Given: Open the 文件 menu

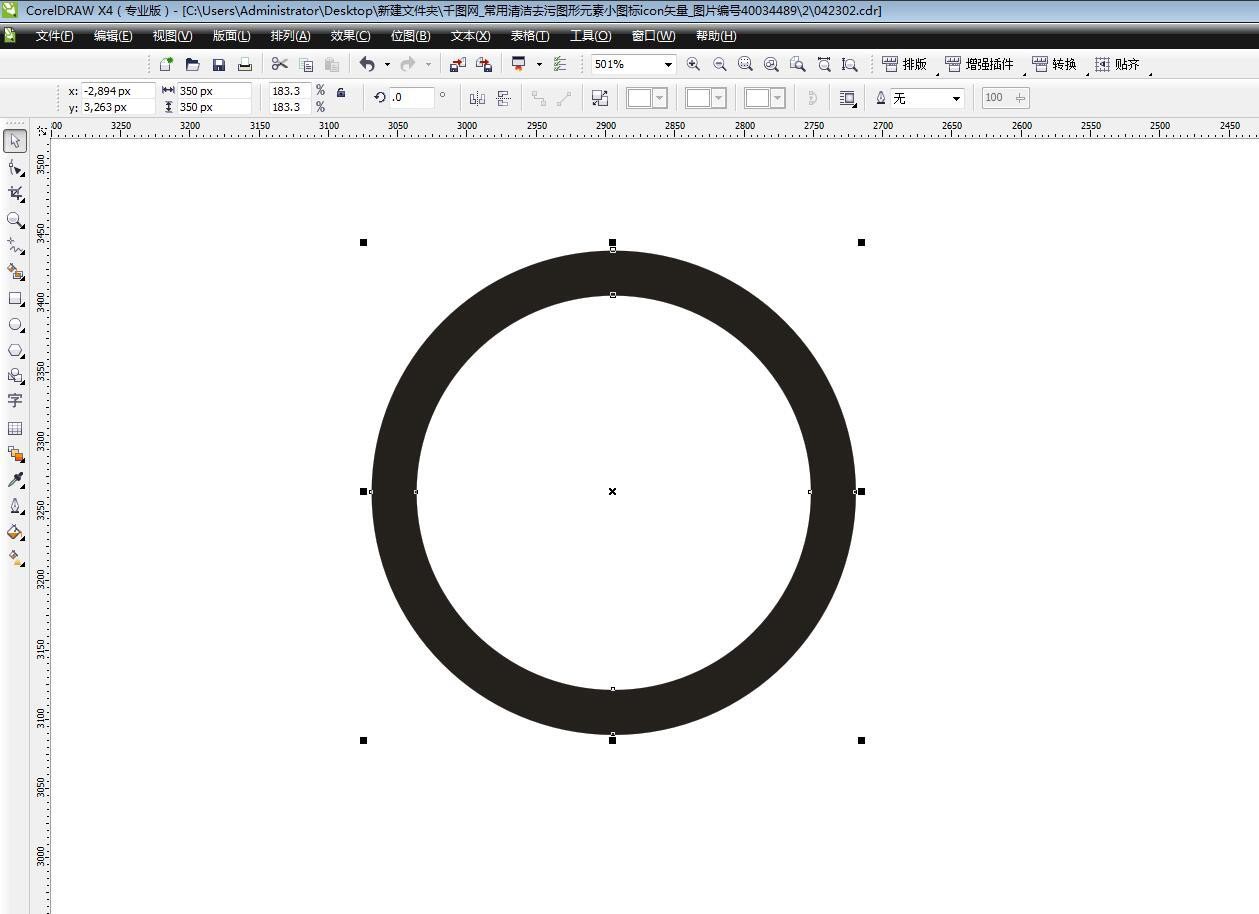Looking at the screenshot, I should pos(53,35).
